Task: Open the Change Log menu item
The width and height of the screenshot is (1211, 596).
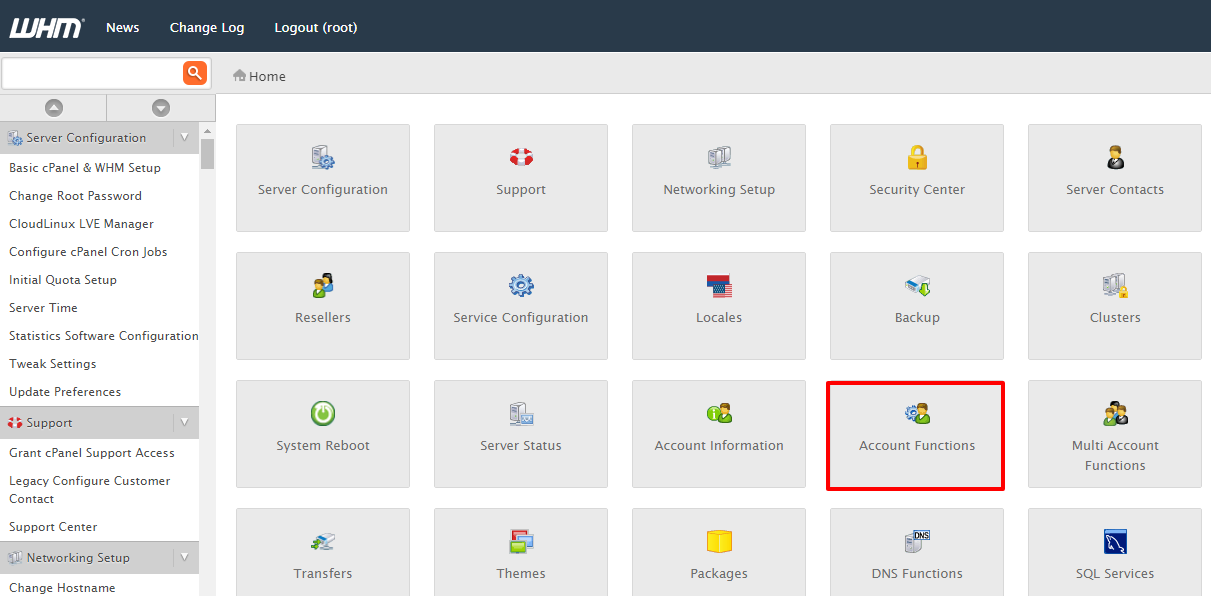Action: 207,27
